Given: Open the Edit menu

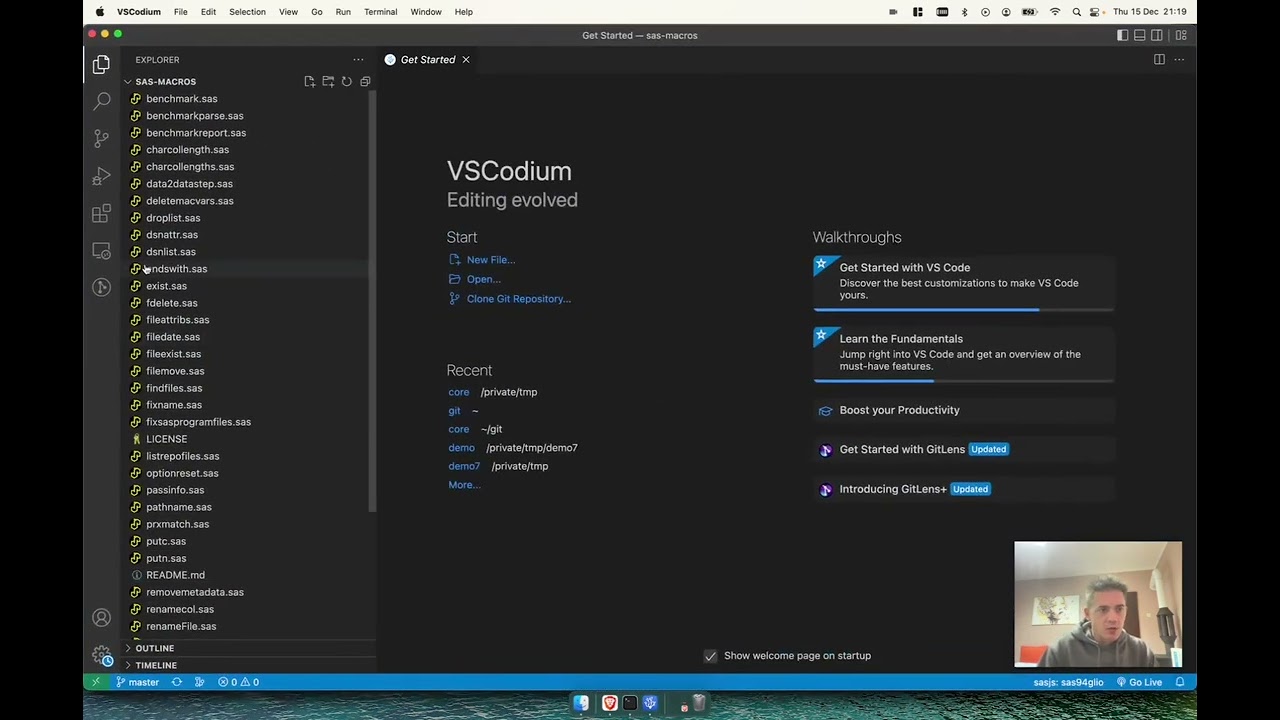Looking at the screenshot, I should click(208, 12).
